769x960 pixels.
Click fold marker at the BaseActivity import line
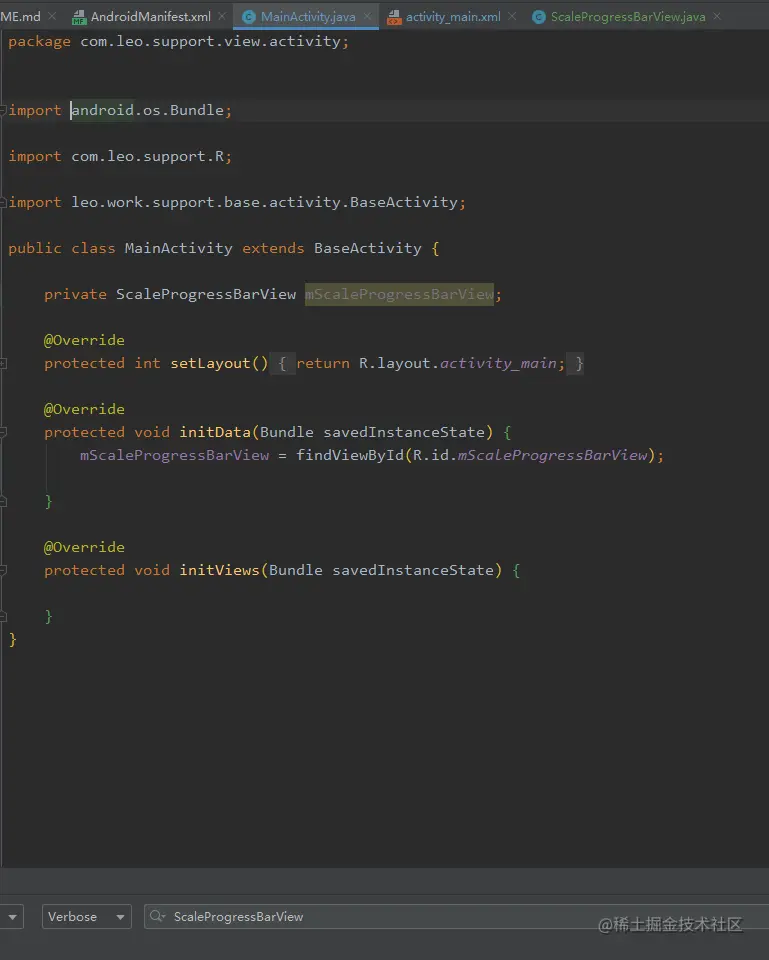pos(3,202)
